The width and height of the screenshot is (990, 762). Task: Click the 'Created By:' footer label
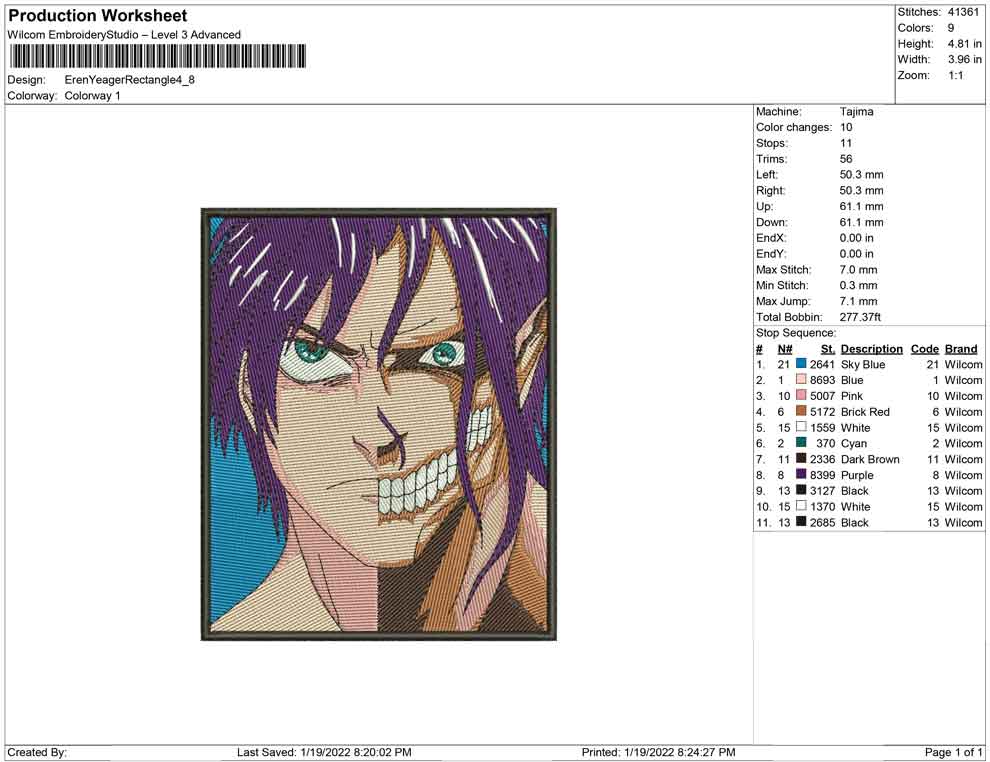(x=37, y=752)
